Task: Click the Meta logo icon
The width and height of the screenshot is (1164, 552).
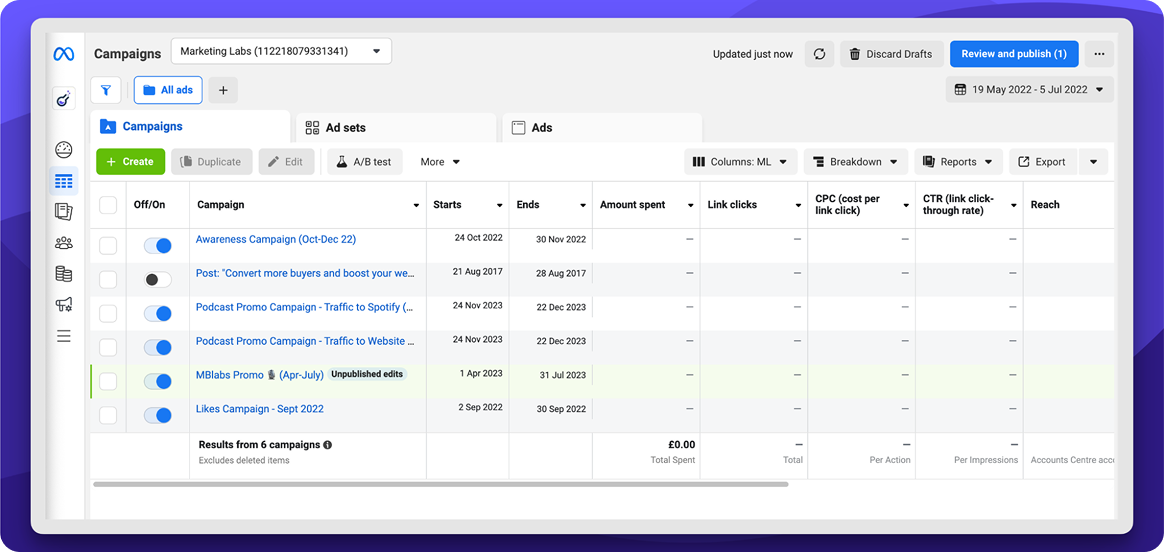Action: coord(64,55)
